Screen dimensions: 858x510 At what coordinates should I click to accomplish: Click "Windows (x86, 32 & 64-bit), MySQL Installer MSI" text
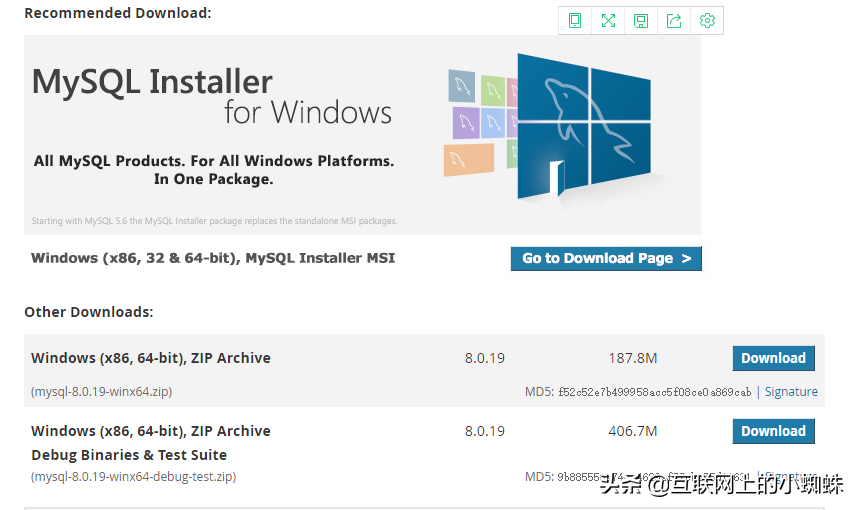pyautogui.click(x=213, y=258)
